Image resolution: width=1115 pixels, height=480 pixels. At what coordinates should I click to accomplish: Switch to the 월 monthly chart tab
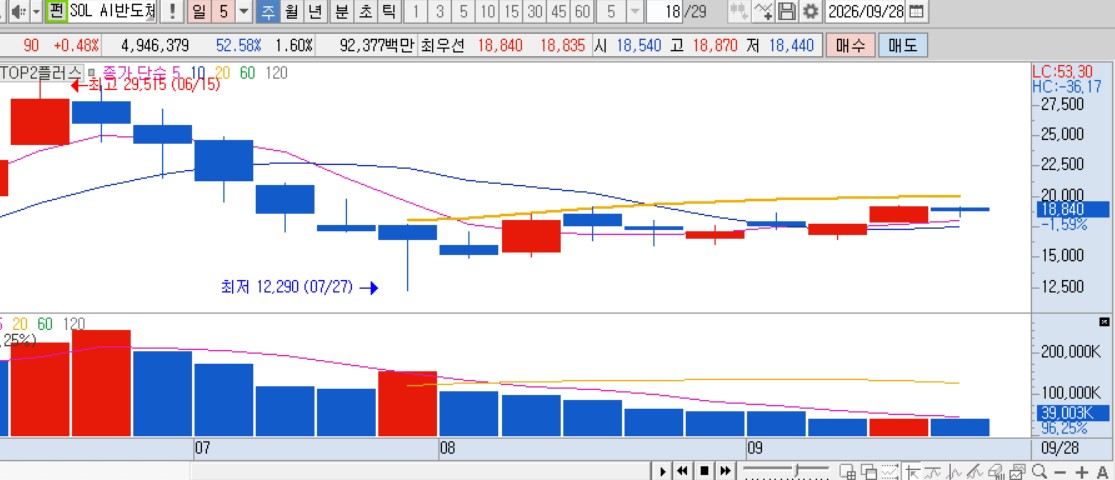point(291,11)
